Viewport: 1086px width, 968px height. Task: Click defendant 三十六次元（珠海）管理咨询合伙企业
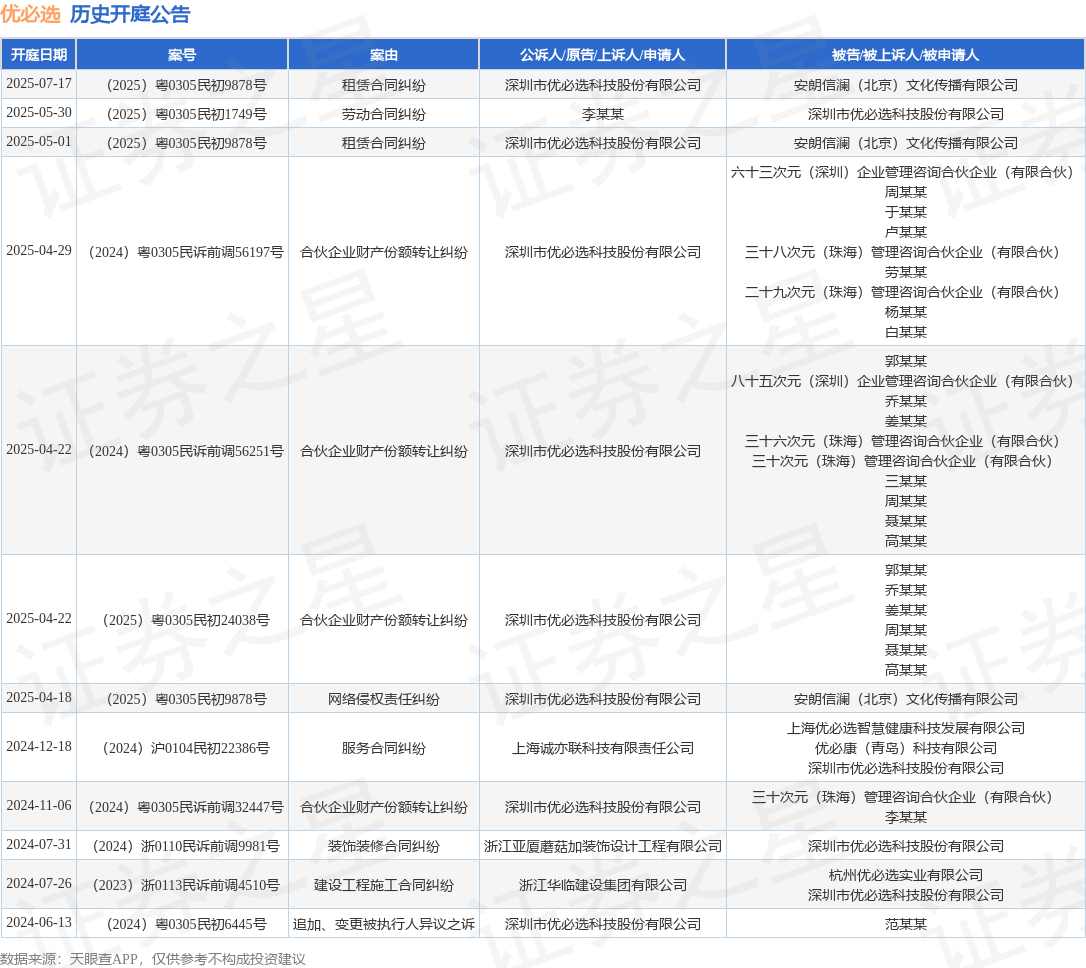click(902, 441)
